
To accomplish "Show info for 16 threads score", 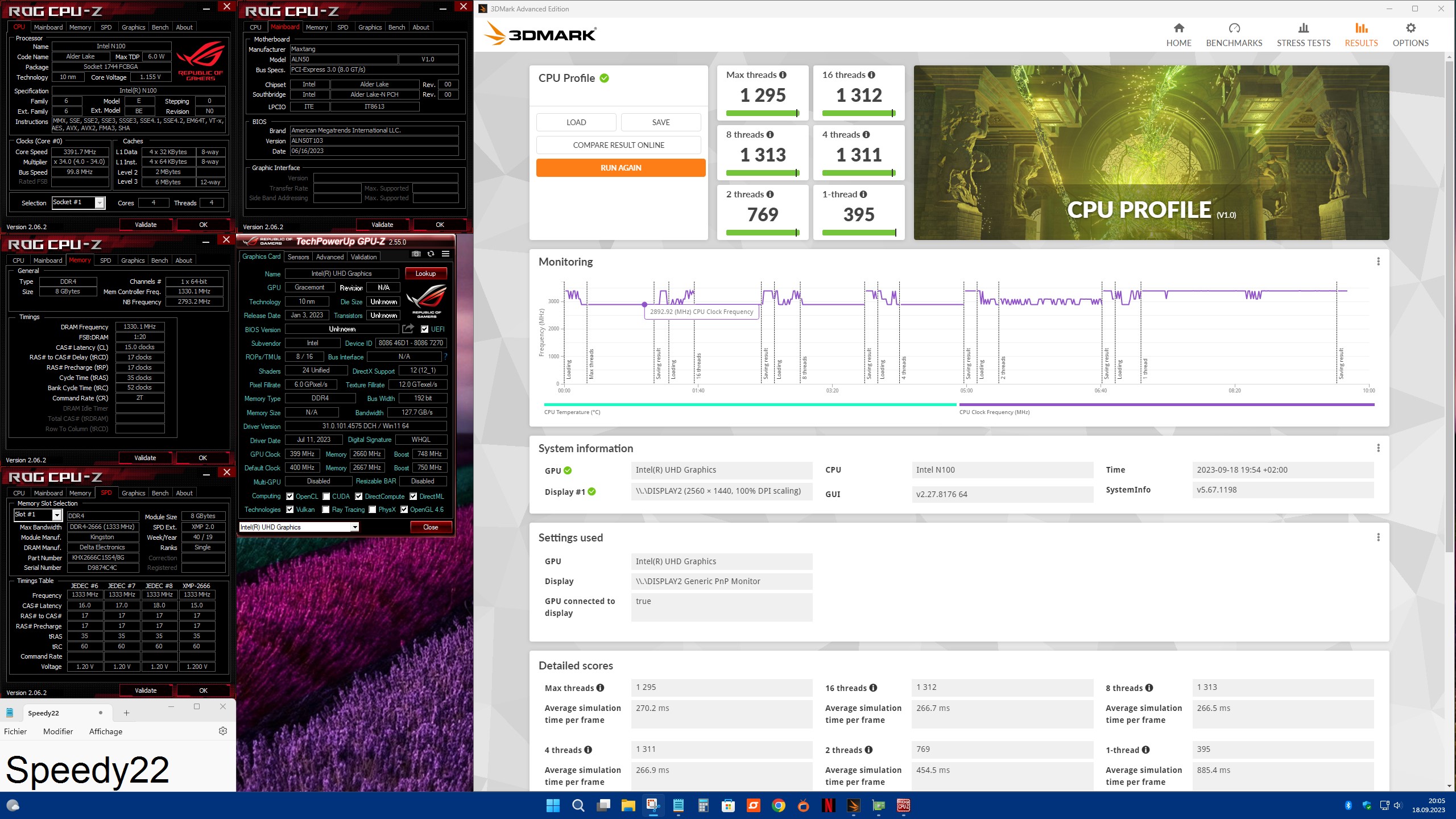I will 872,75.
